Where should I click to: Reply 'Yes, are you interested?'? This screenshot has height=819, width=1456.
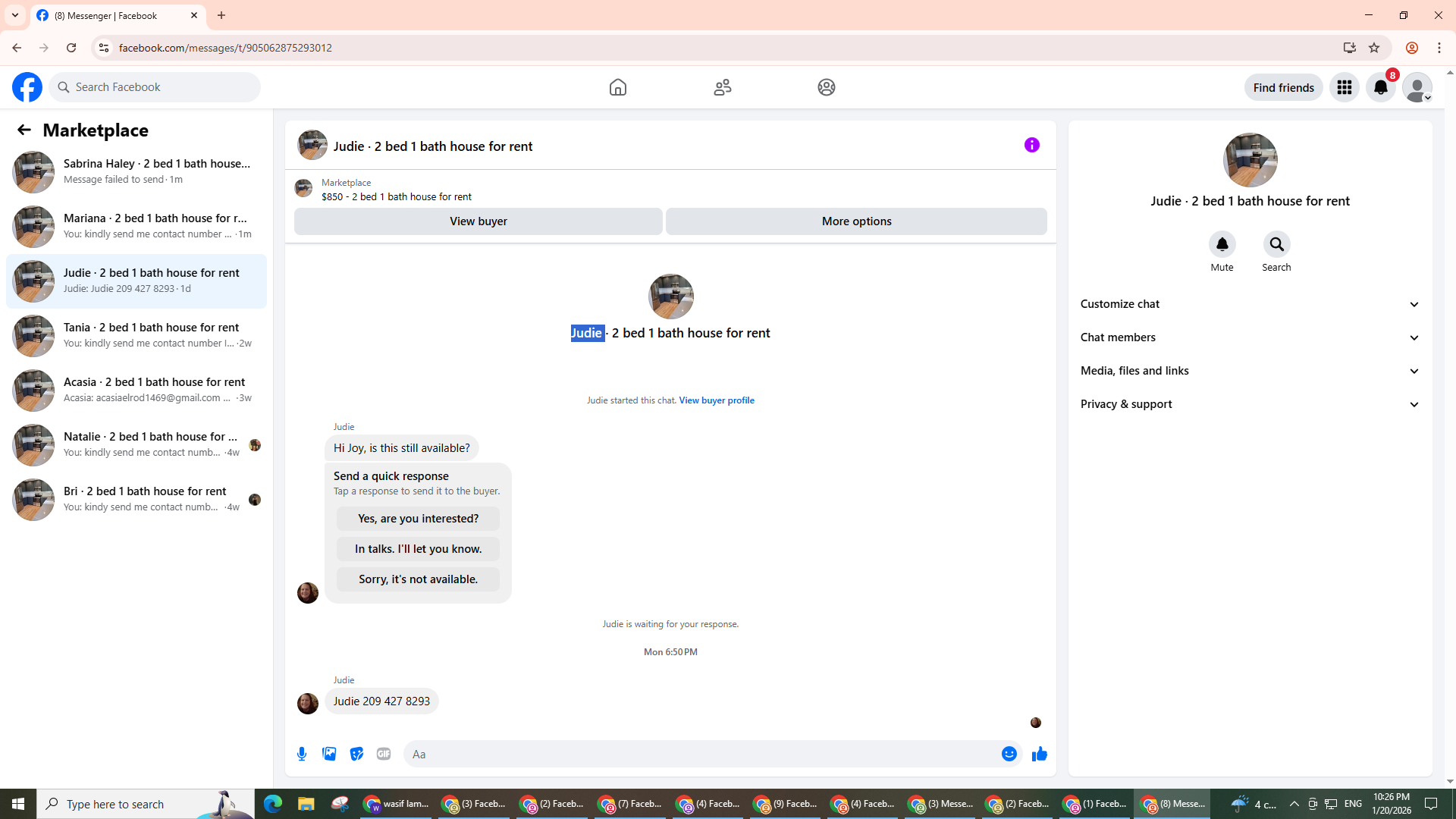[x=419, y=519]
